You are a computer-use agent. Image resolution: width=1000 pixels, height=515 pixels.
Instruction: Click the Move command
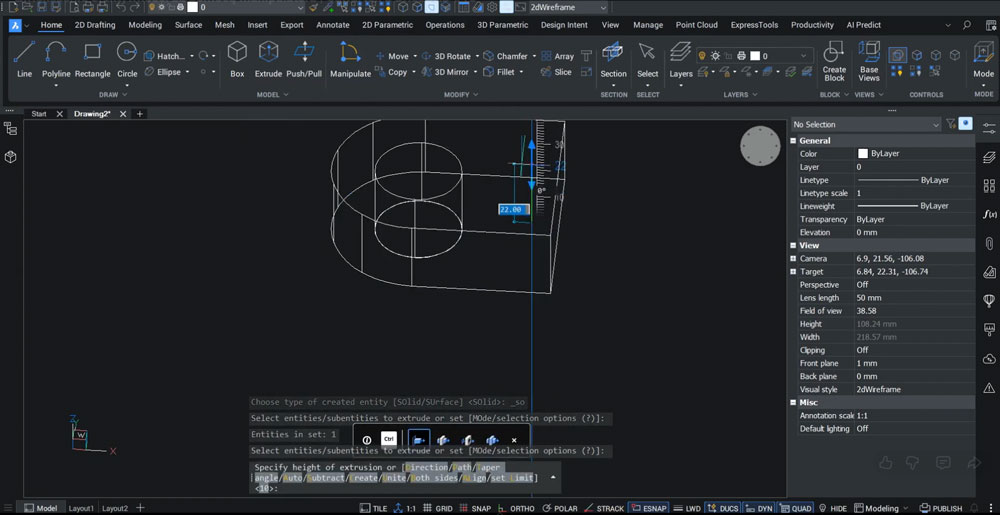point(392,56)
